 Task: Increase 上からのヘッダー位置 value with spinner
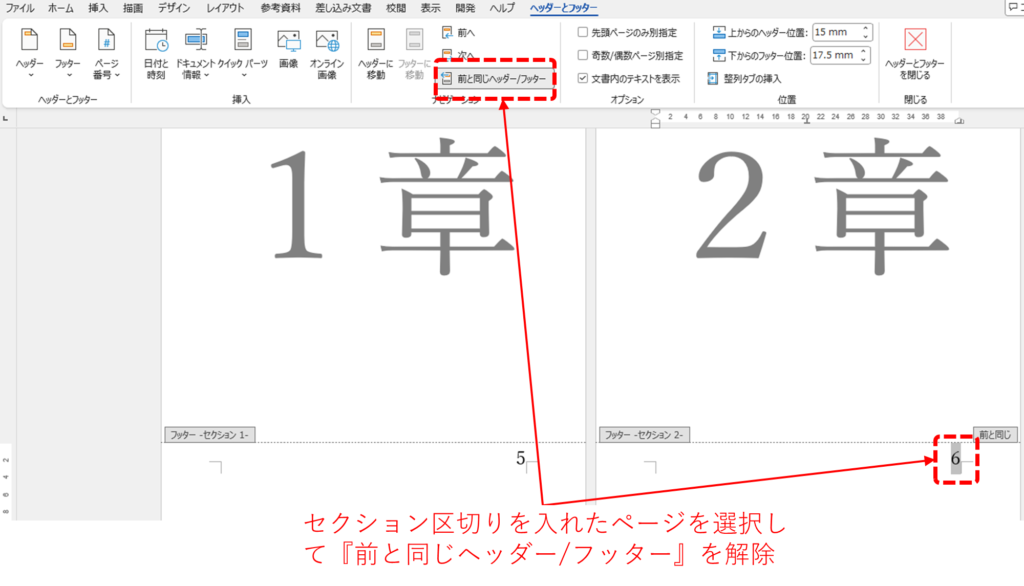(866, 28)
